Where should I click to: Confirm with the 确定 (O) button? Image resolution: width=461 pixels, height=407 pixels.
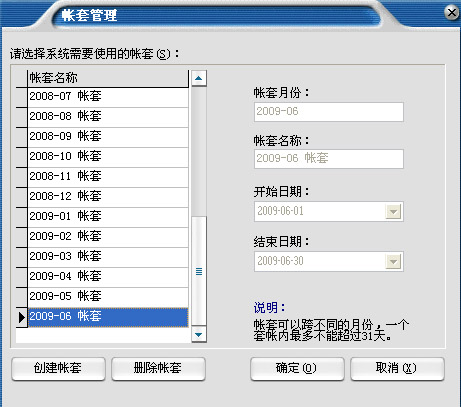click(297, 369)
